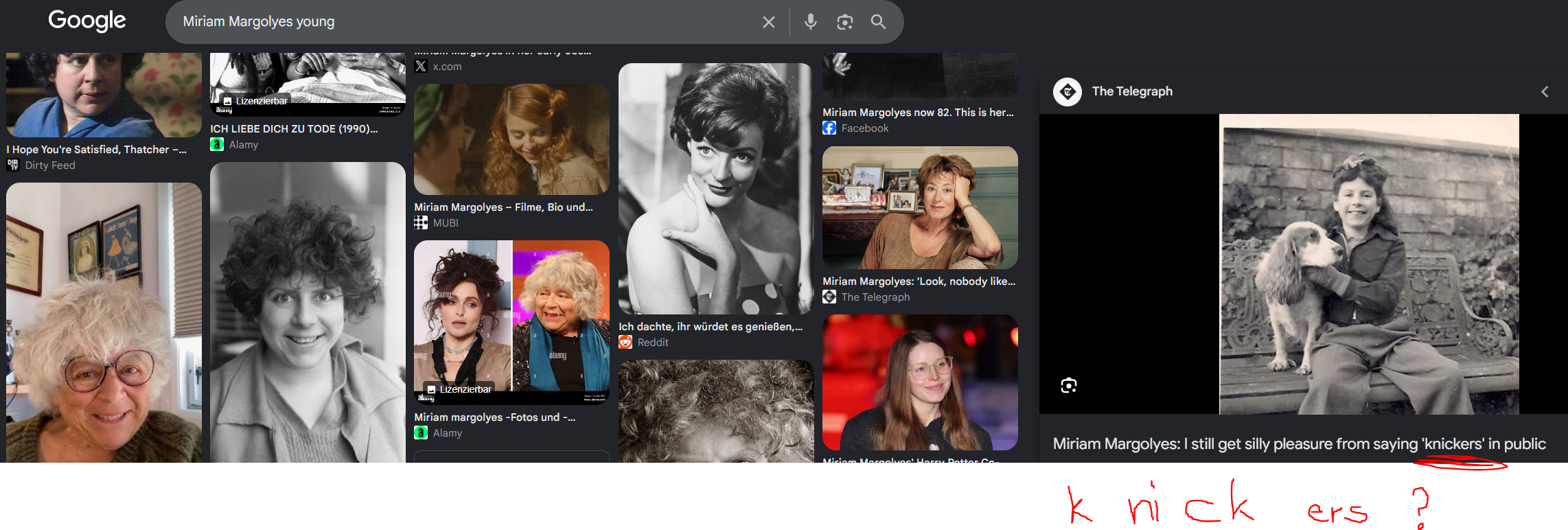Viewport: 1568px width, 530px height.
Task: Open 'Miriam Margolyes now 82. This is her' link
Action: coord(919,112)
